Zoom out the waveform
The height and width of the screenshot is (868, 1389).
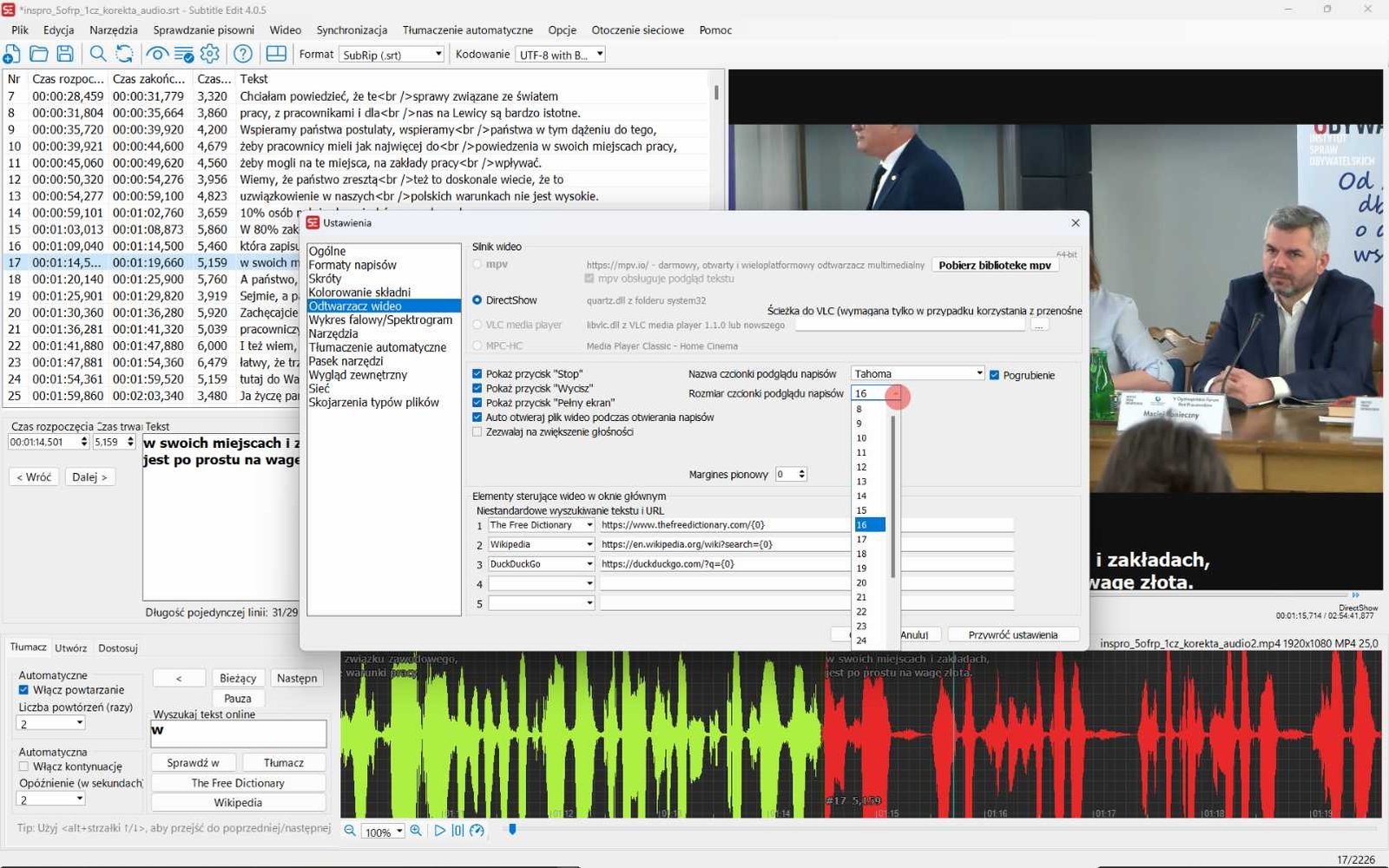pyautogui.click(x=350, y=831)
